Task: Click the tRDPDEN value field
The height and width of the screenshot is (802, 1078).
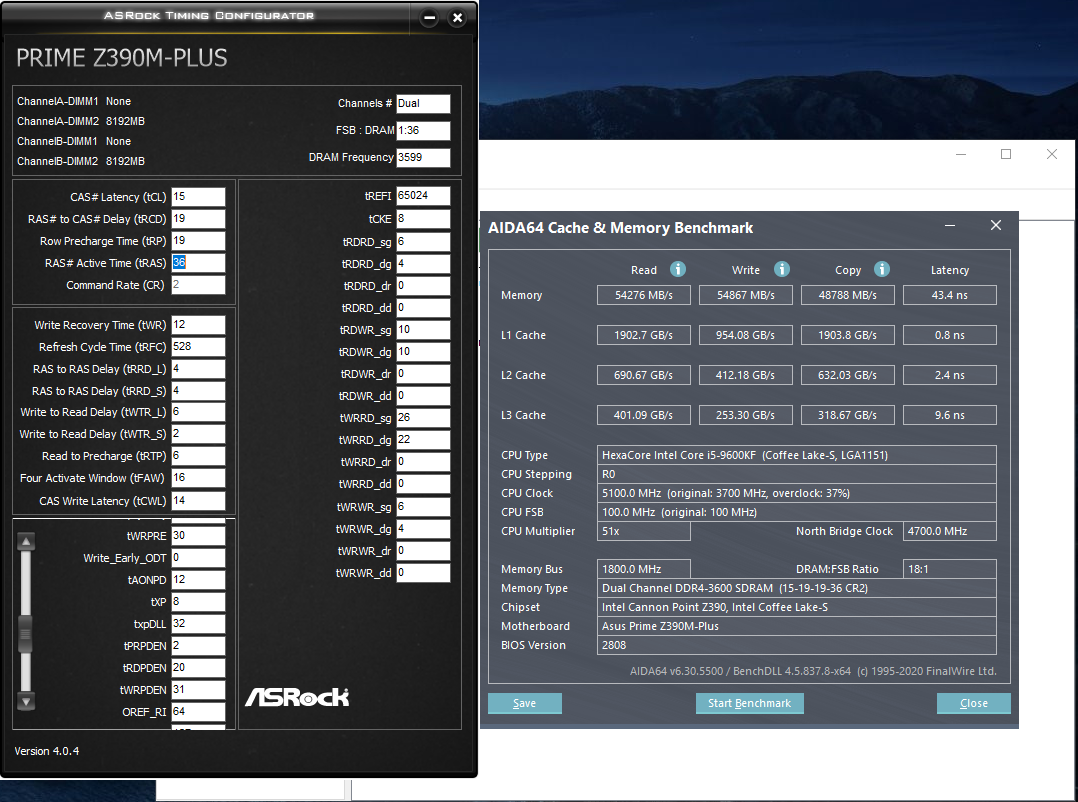Action: [x=198, y=667]
